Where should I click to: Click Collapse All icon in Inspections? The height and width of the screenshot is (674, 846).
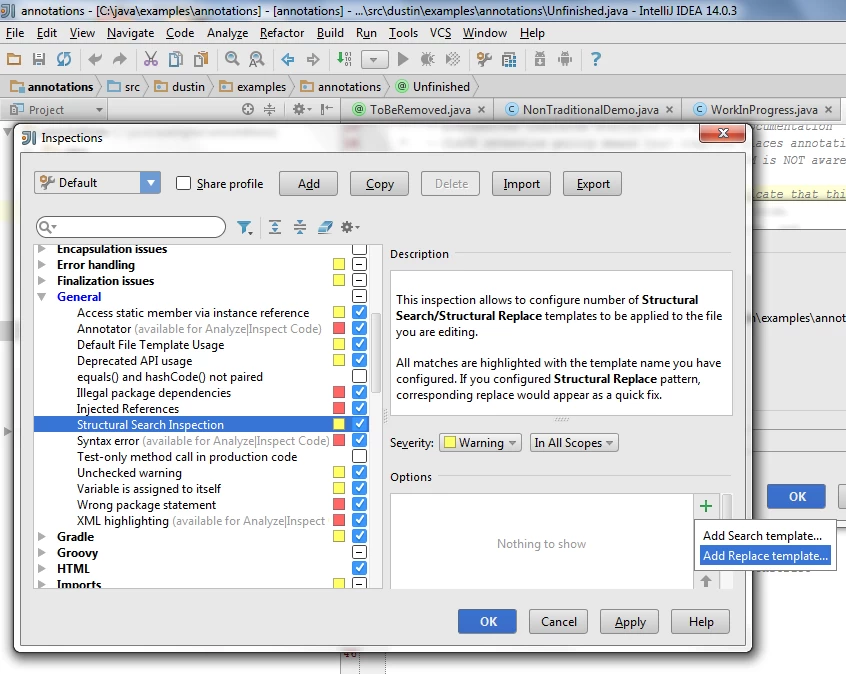(300, 227)
